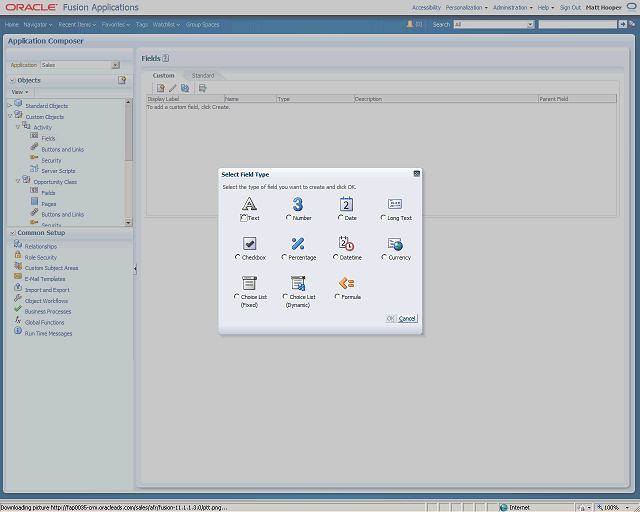Click the Formula field type icon

(x=346, y=283)
